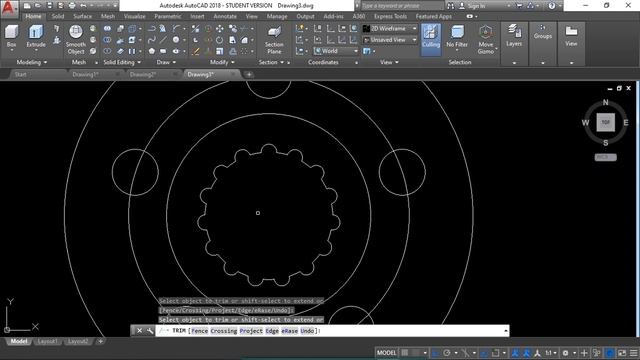Switch to the Layout1 tab

(47, 341)
